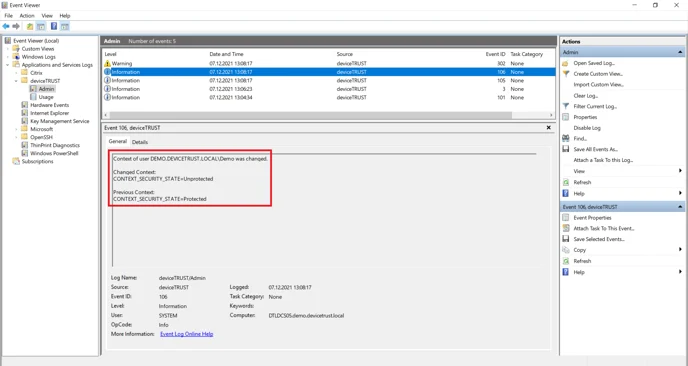Screen dimensions: 688x366
Task: Click the event list horizontal scrollbar
Action: [311, 115]
